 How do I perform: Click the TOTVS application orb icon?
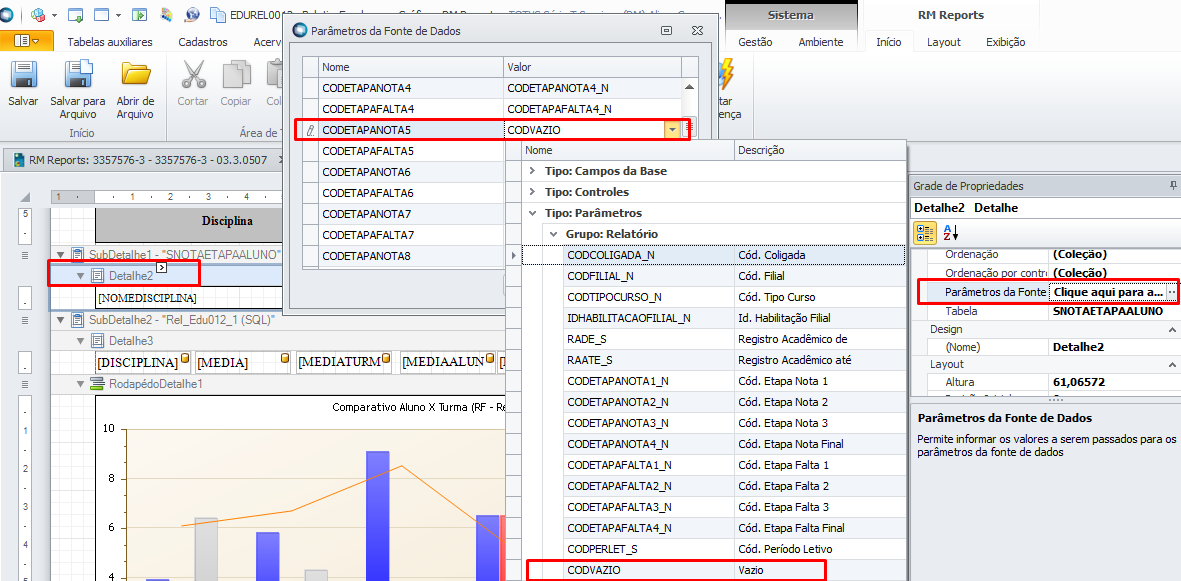(x=6, y=14)
